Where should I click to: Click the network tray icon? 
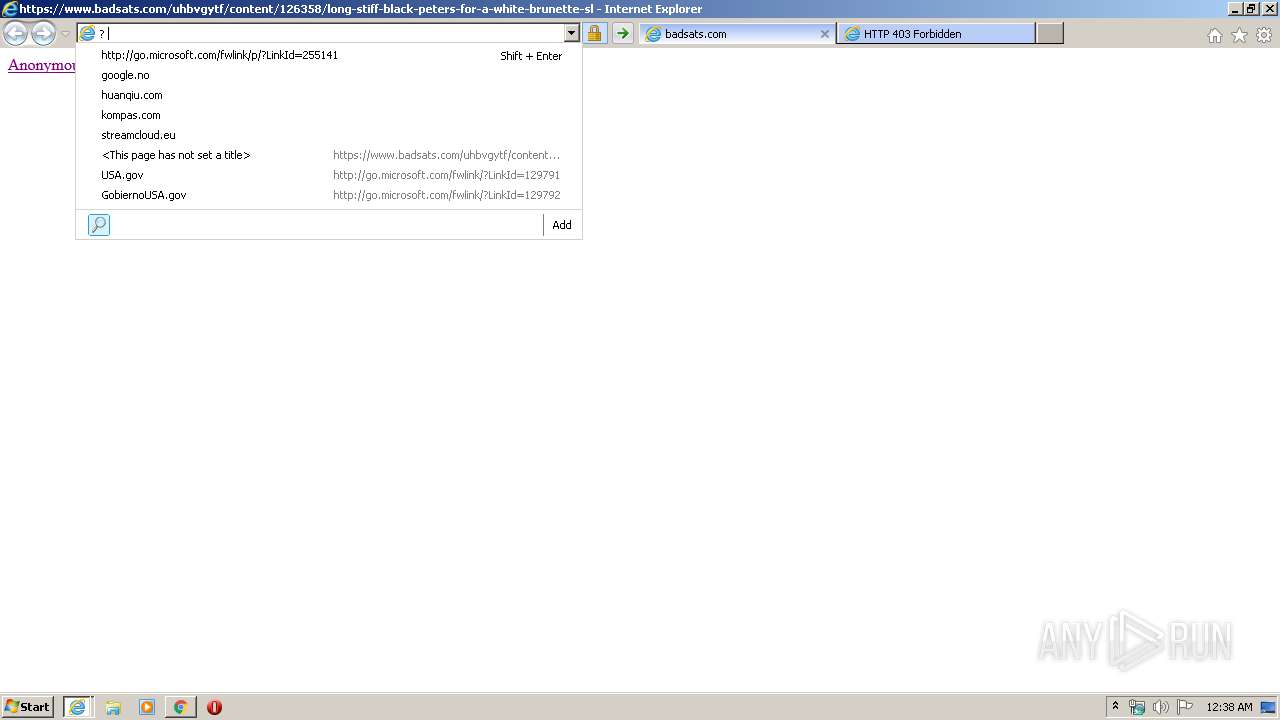pyautogui.click(x=1137, y=707)
